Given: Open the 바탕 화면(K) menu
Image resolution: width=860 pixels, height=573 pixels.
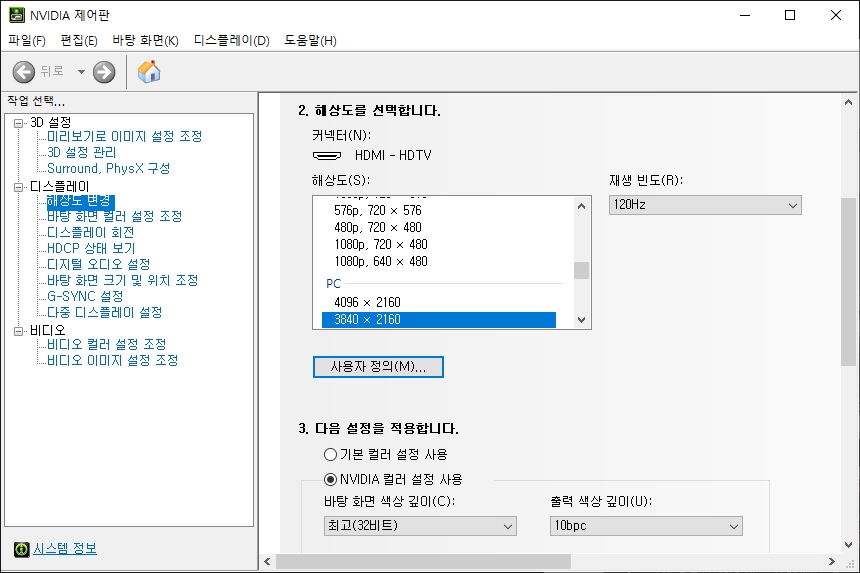Looking at the screenshot, I should point(145,41).
